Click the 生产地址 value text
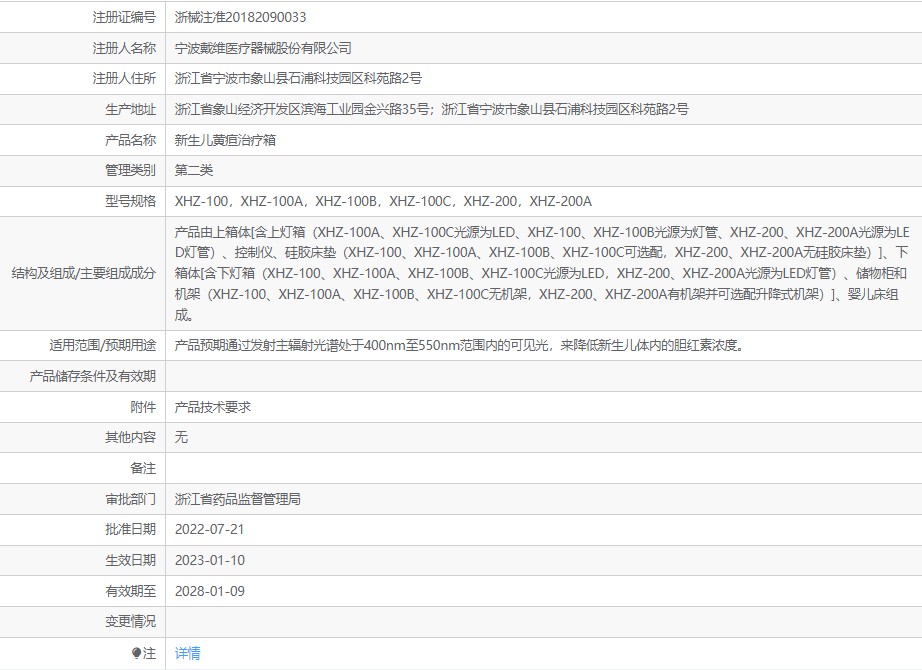922x670 pixels. 432,109
